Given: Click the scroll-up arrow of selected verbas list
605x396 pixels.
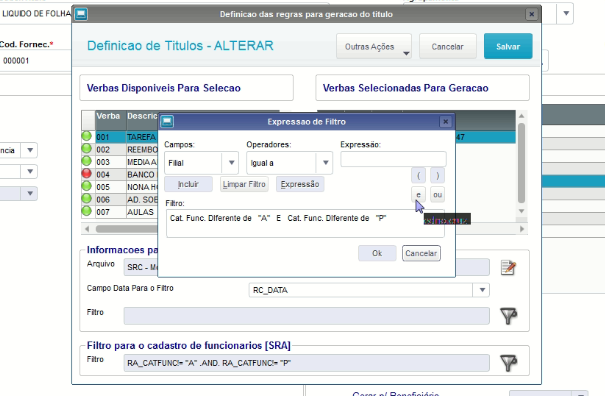Looking at the screenshot, I should click(x=521, y=116).
